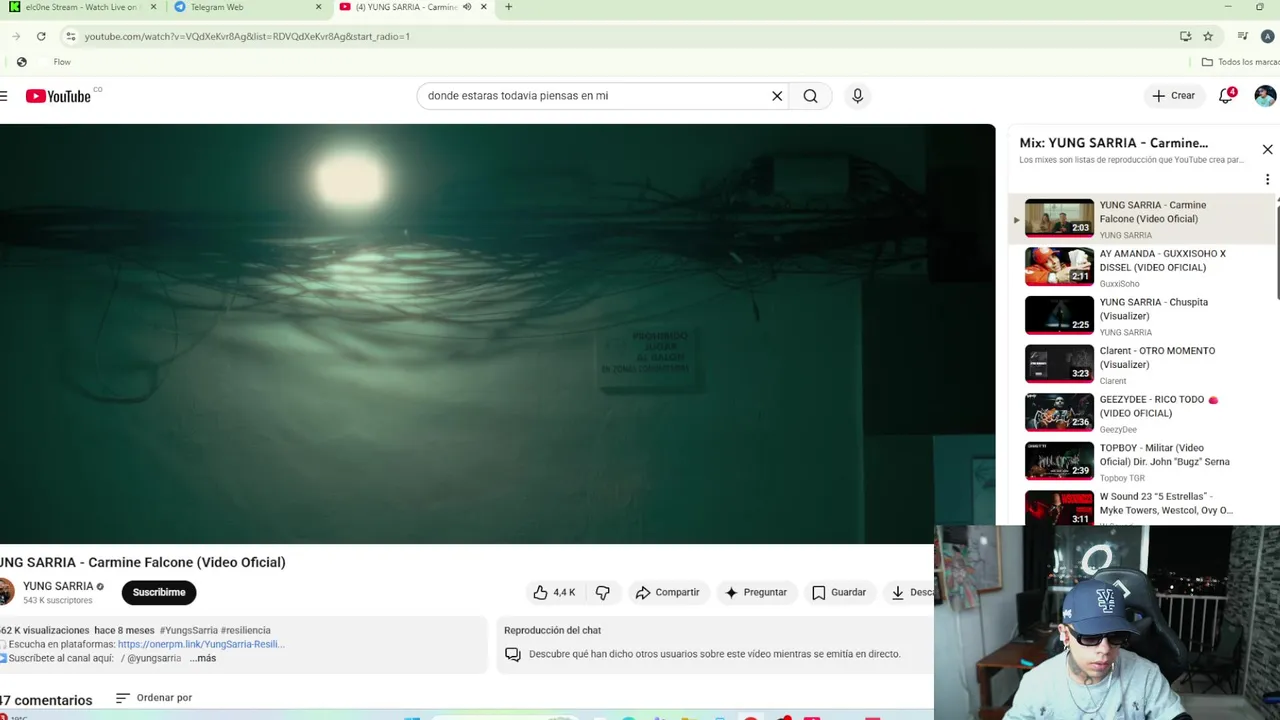The width and height of the screenshot is (1280, 720).
Task: Open the YUNG SARRIA channel avatar
Action: pos(6,592)
